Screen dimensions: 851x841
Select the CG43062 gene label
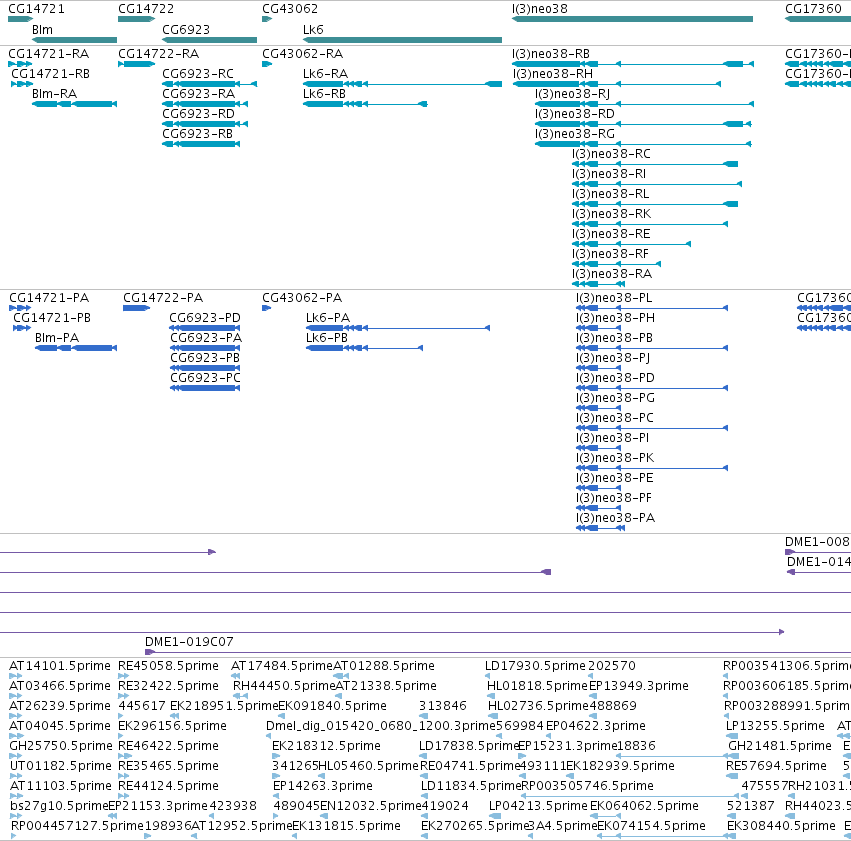(x=290, y=9)
